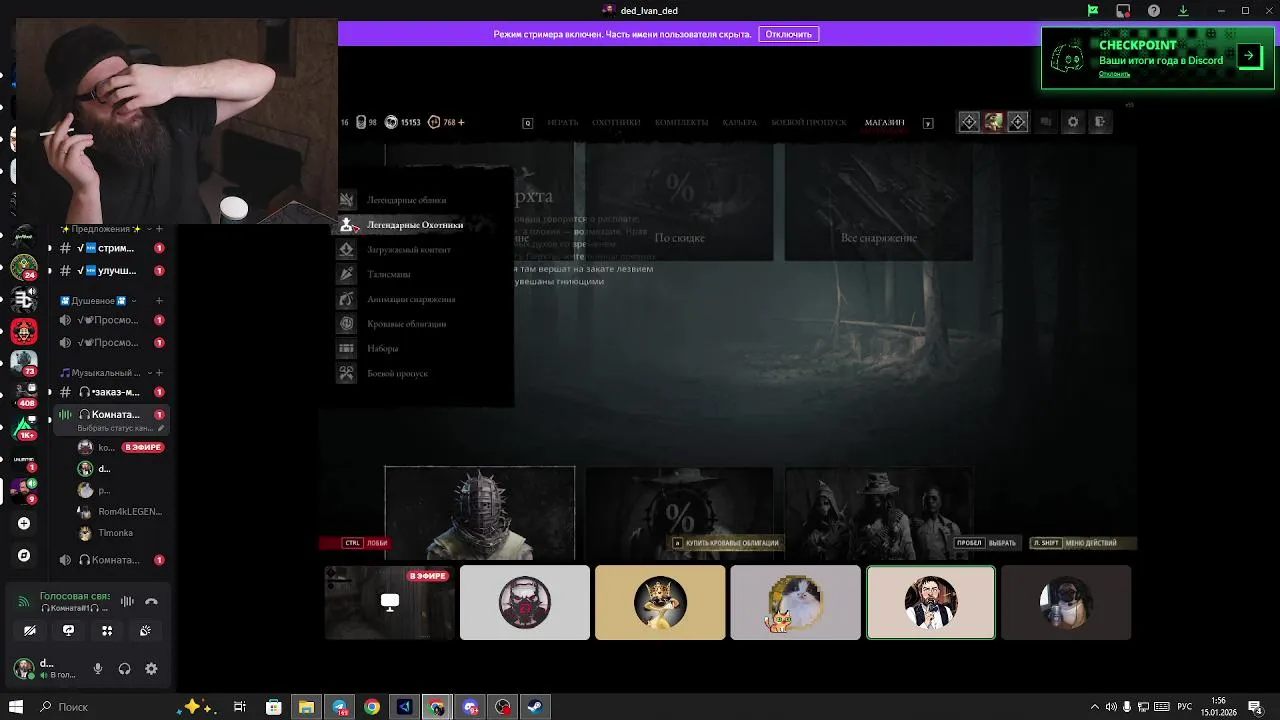Click the game settings gear icon
Viewport: 1280px width, 720px height.
[x=1073, y=122]
